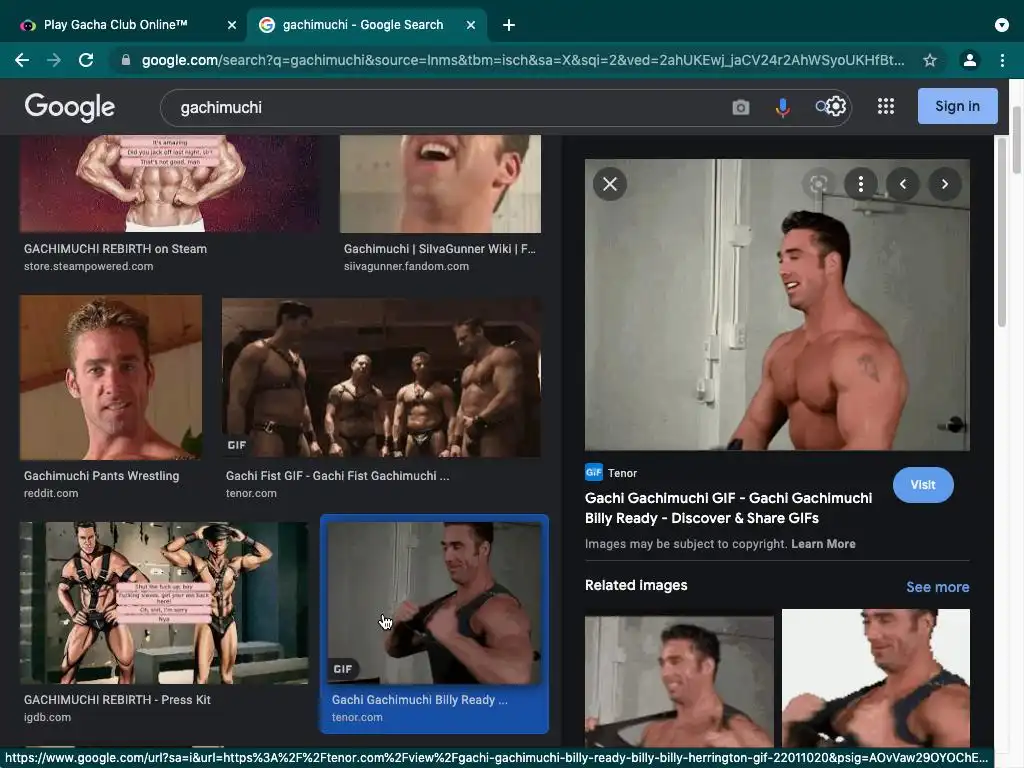Open the Tenor source link
The image size is (1024, 768).
tap(611, 473)
